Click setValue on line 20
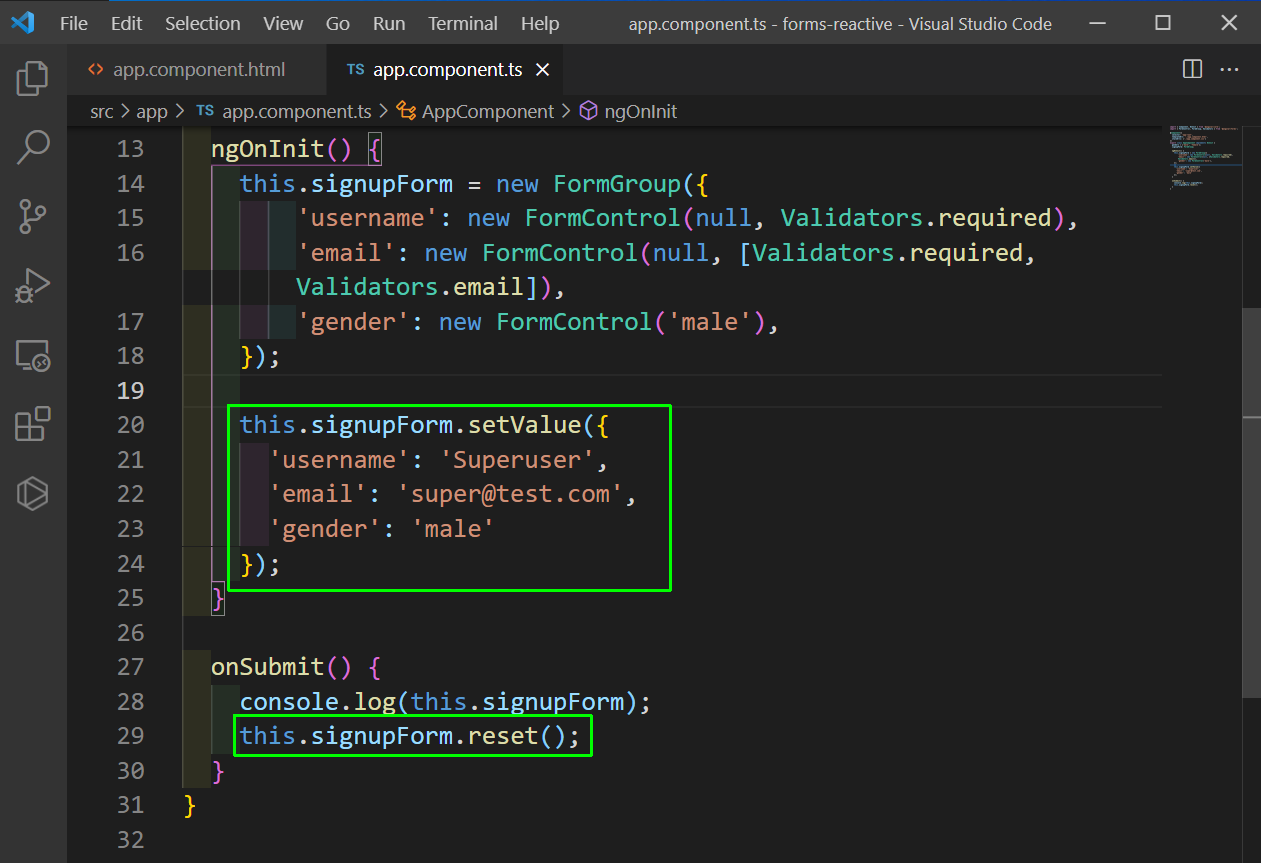The image size is (1261, 863). [525, 425]
